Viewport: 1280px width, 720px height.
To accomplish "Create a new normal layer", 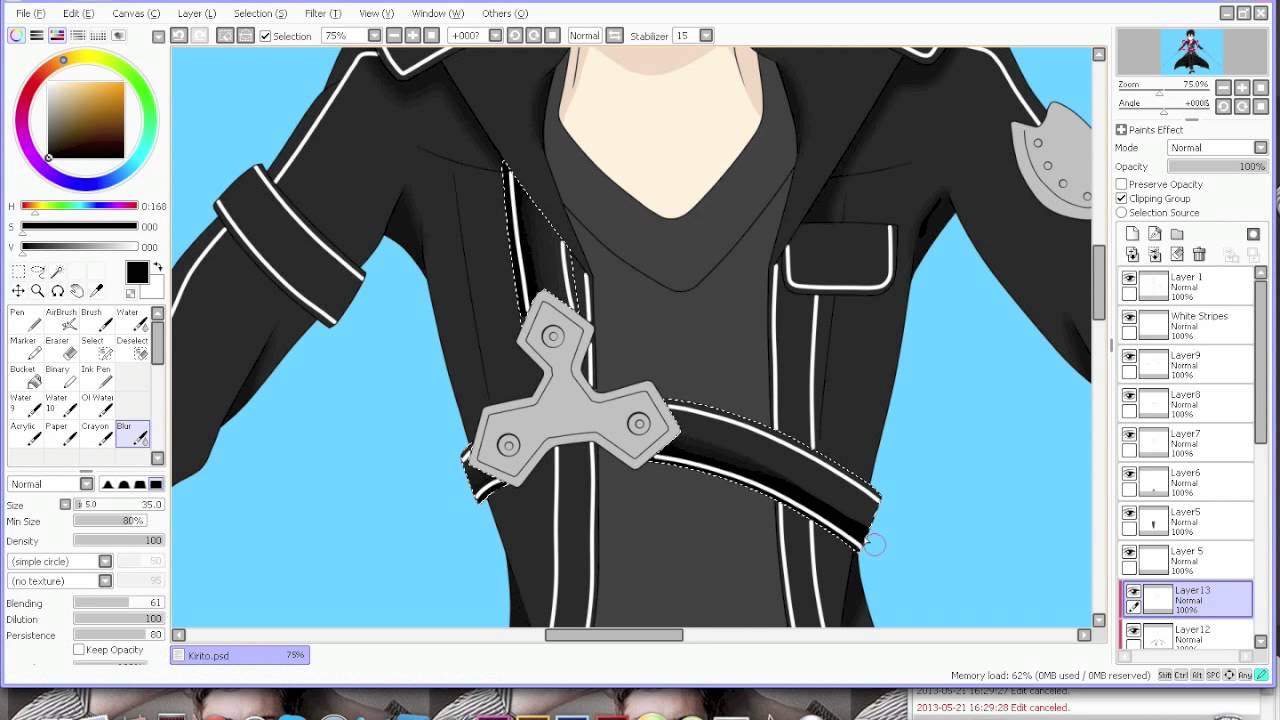I will (1132, 234).
